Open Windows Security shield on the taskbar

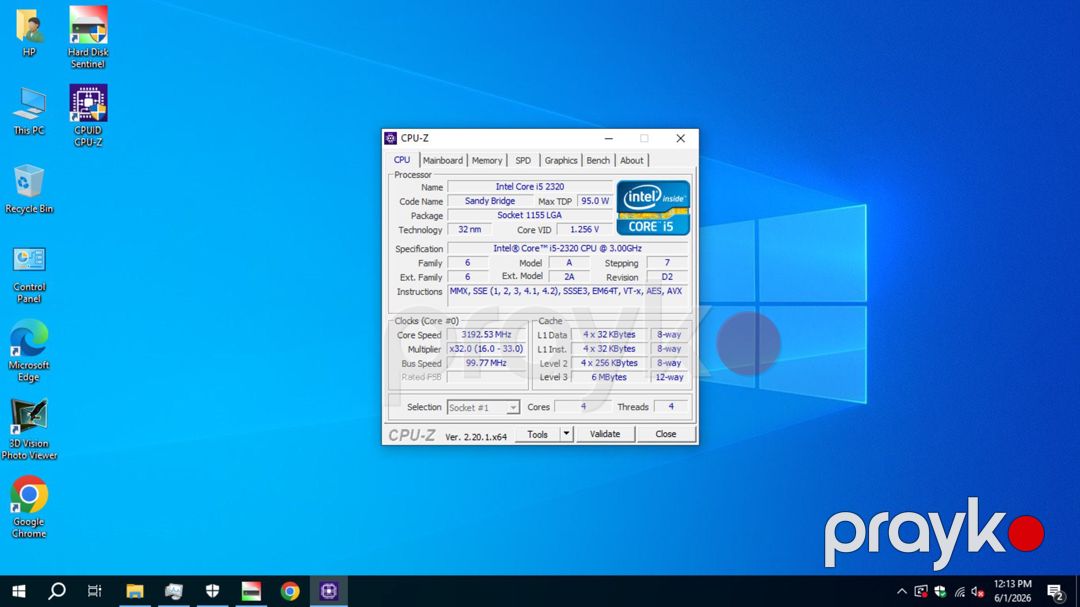point(213,591)
